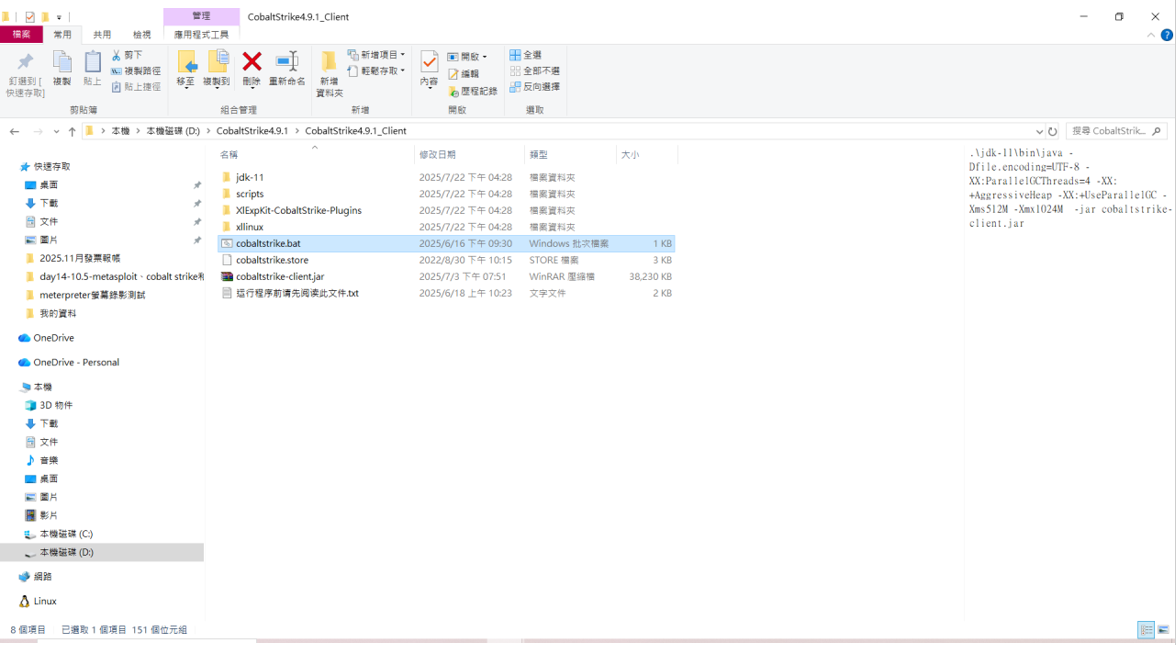Select the scripts folder

(446, 194)
